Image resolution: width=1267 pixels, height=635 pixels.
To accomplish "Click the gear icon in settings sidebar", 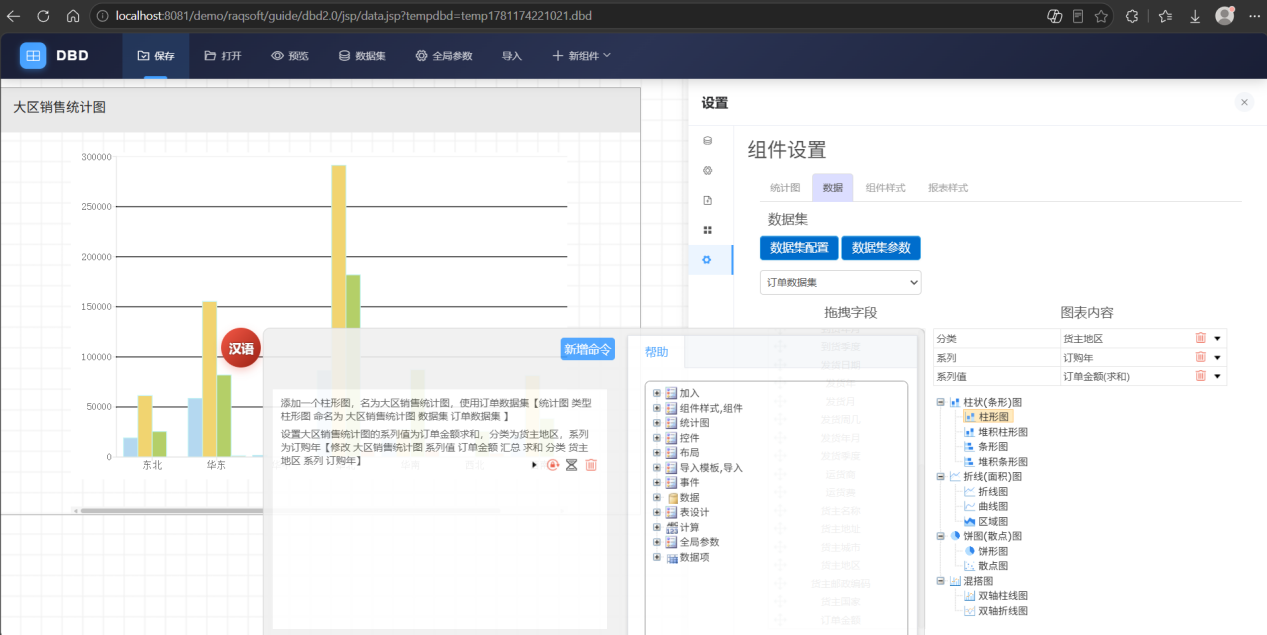I will pos(707,260).
